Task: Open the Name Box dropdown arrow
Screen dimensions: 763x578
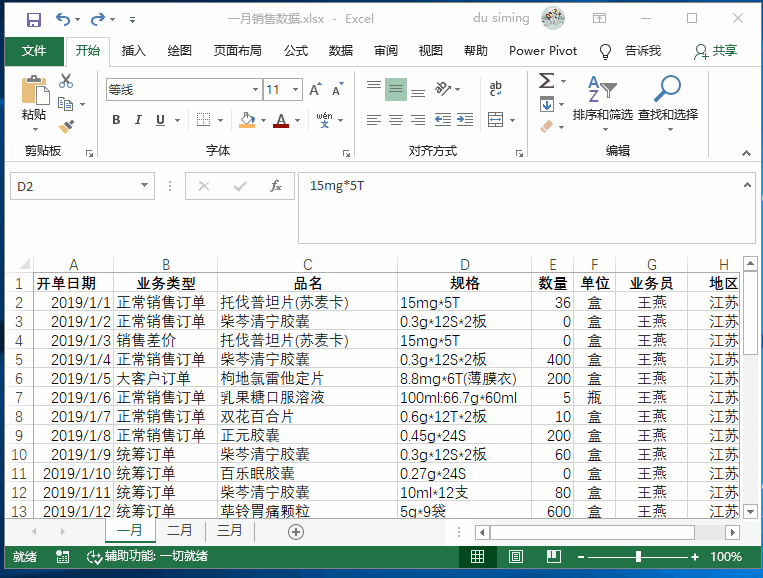Action: pos(145,186)
